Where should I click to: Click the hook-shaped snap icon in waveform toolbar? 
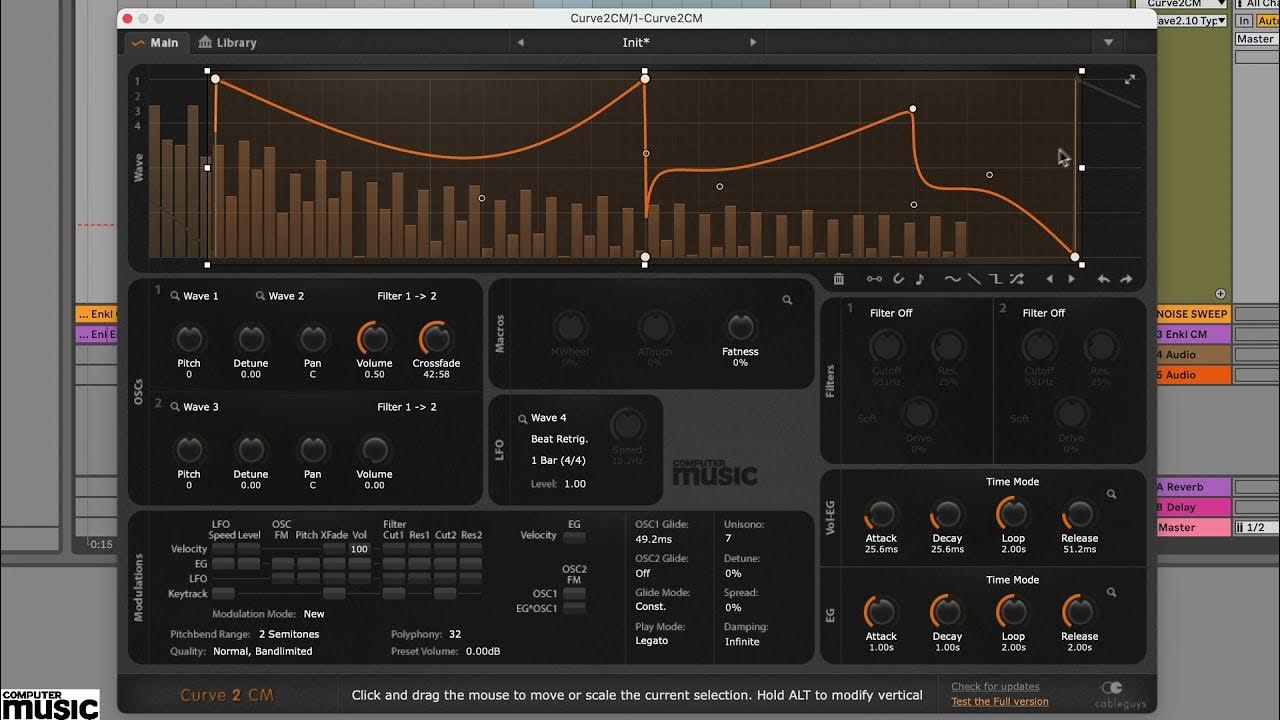[x=898, y=279]
